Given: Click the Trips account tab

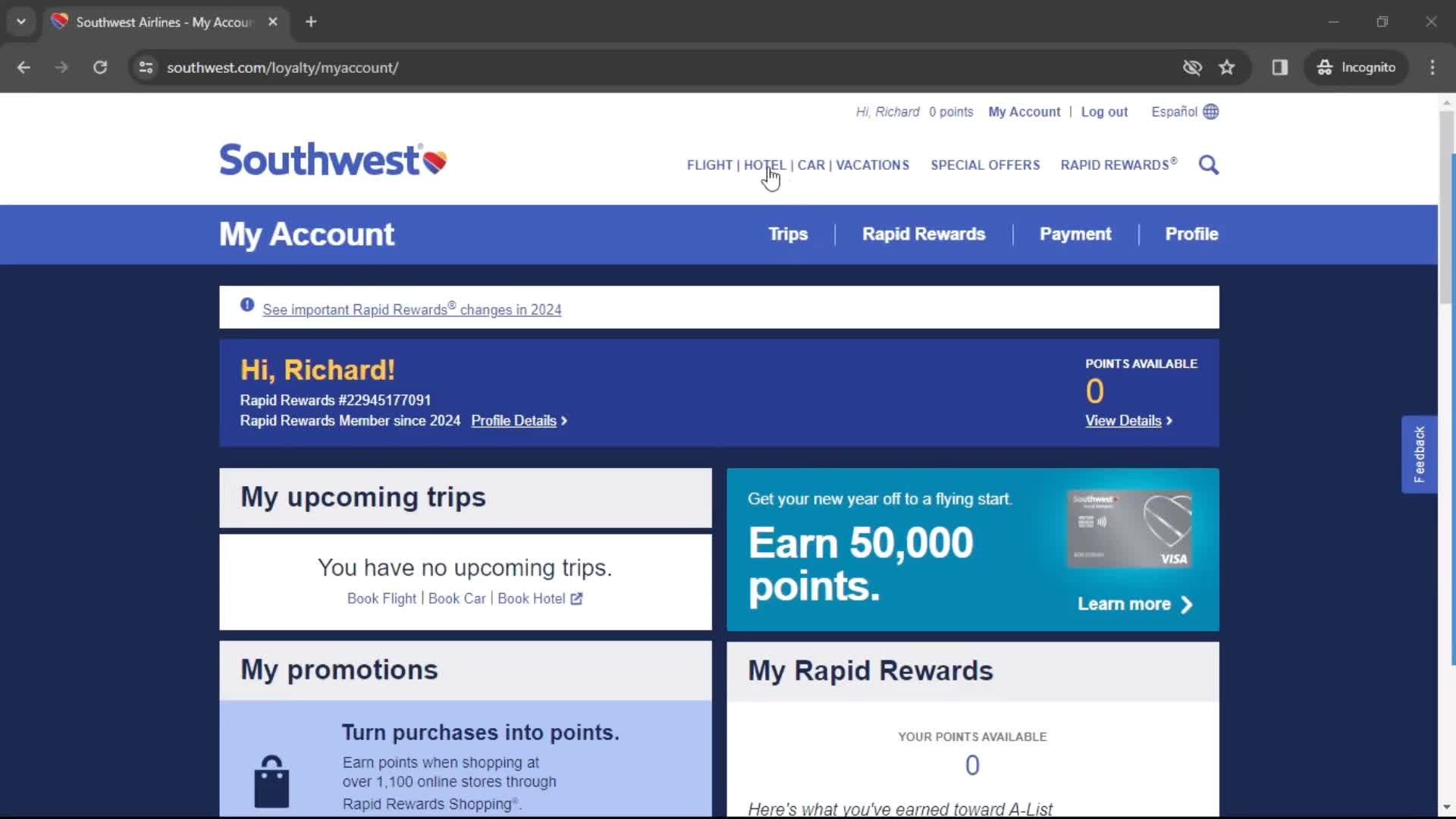Looking at the screenshot, I should pyautogui.click(x=788, y=234).
